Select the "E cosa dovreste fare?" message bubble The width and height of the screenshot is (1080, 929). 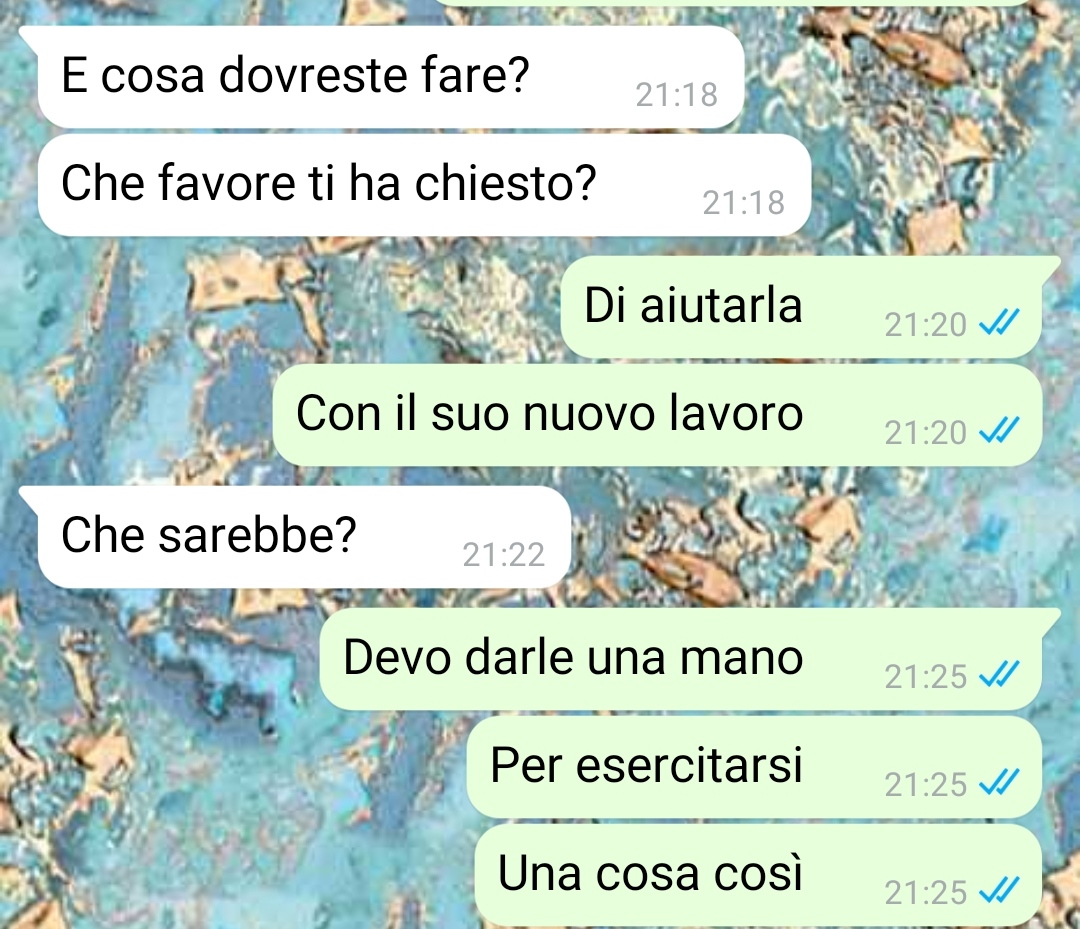[391, 77]
